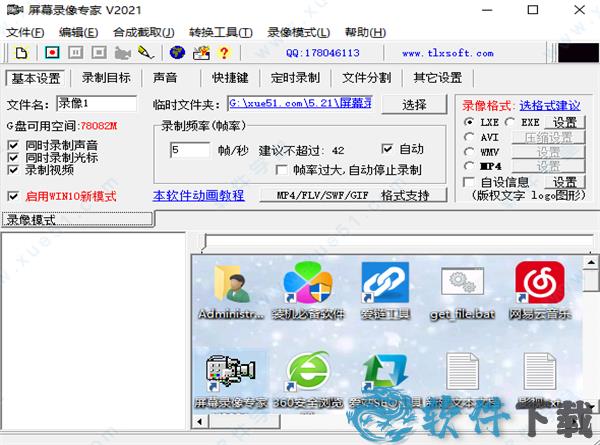The width and height of the screenshot is (600, 445).
Task: Select the MP4 format radio button
Action: click(x=469, y=166)
